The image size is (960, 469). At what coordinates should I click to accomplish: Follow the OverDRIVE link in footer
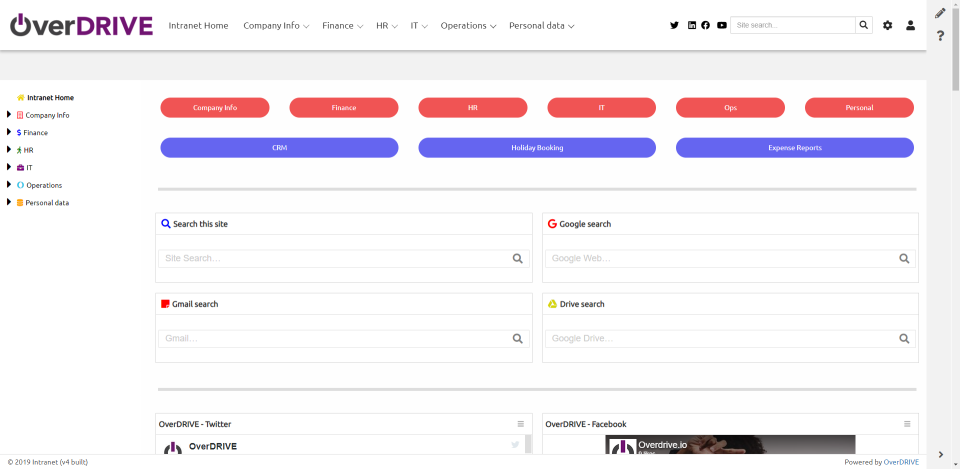click(901, 462)
